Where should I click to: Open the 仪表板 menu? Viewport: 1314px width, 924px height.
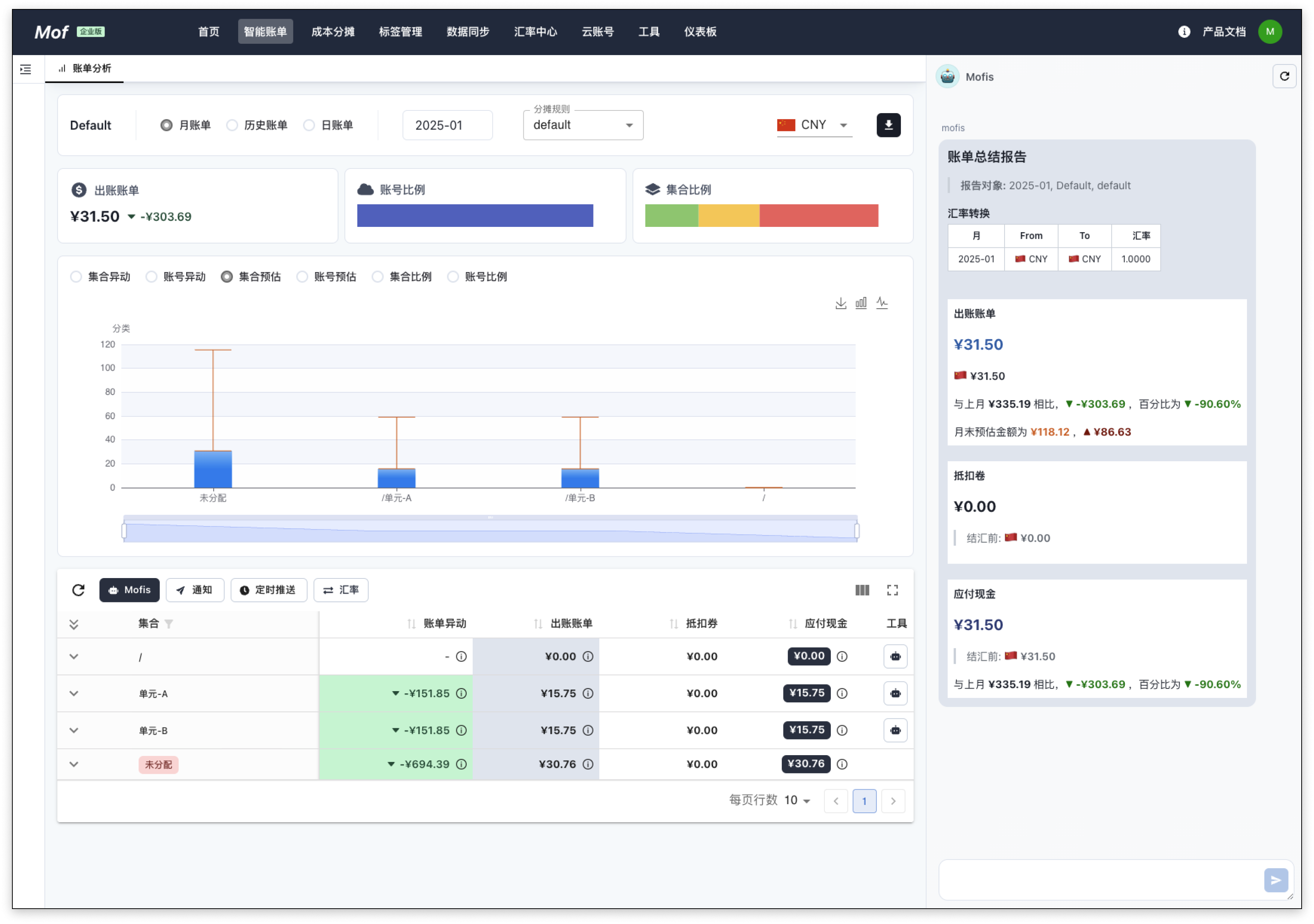tap(700, 31)
